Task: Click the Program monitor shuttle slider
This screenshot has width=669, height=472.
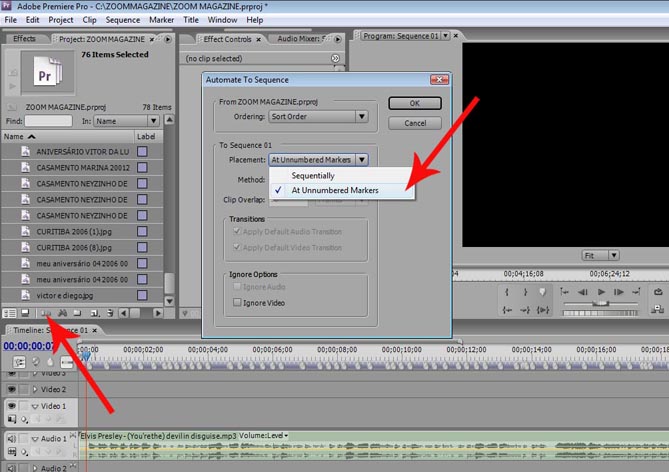Action: [600, 301]
